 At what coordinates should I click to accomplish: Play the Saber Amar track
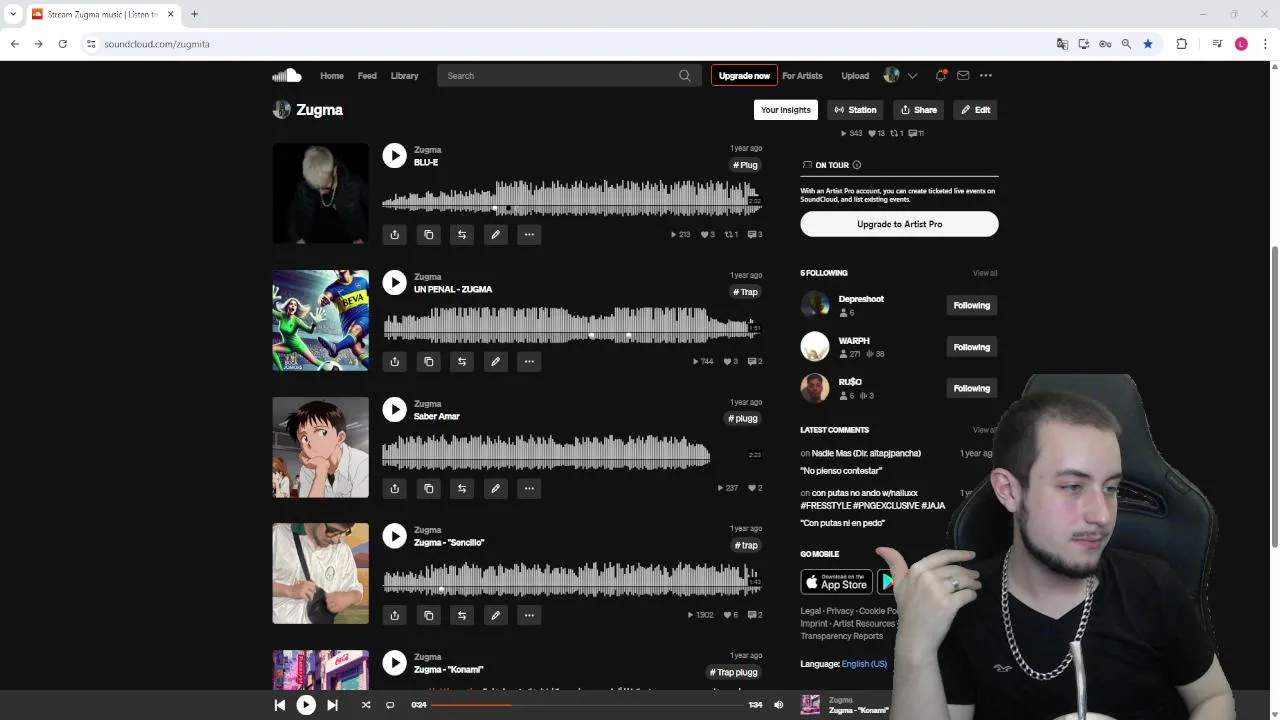[395, 409]
